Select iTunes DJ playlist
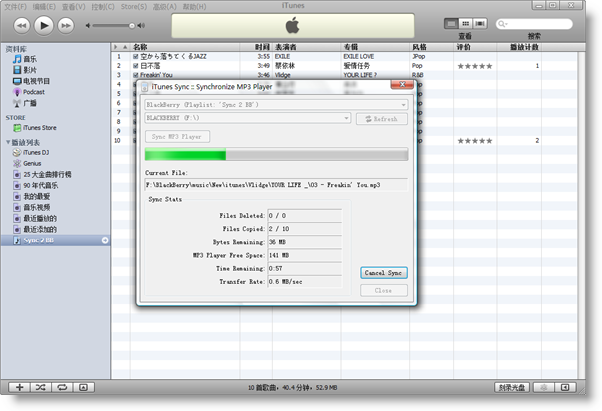The image size is (602, 411). tap(36, 152)
